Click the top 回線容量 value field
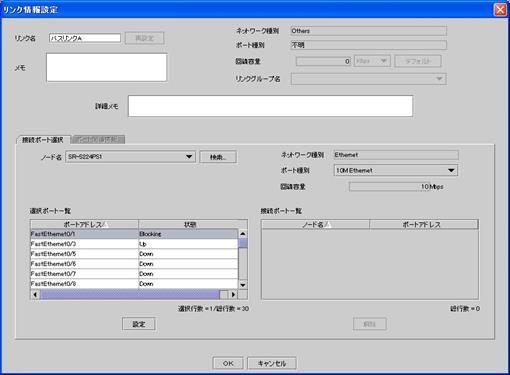This screenshot has height=375, width=510. [323, 61]
